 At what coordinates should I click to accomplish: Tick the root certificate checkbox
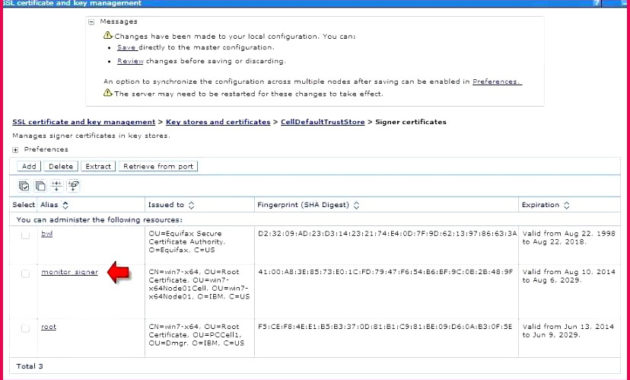(25, 329)
